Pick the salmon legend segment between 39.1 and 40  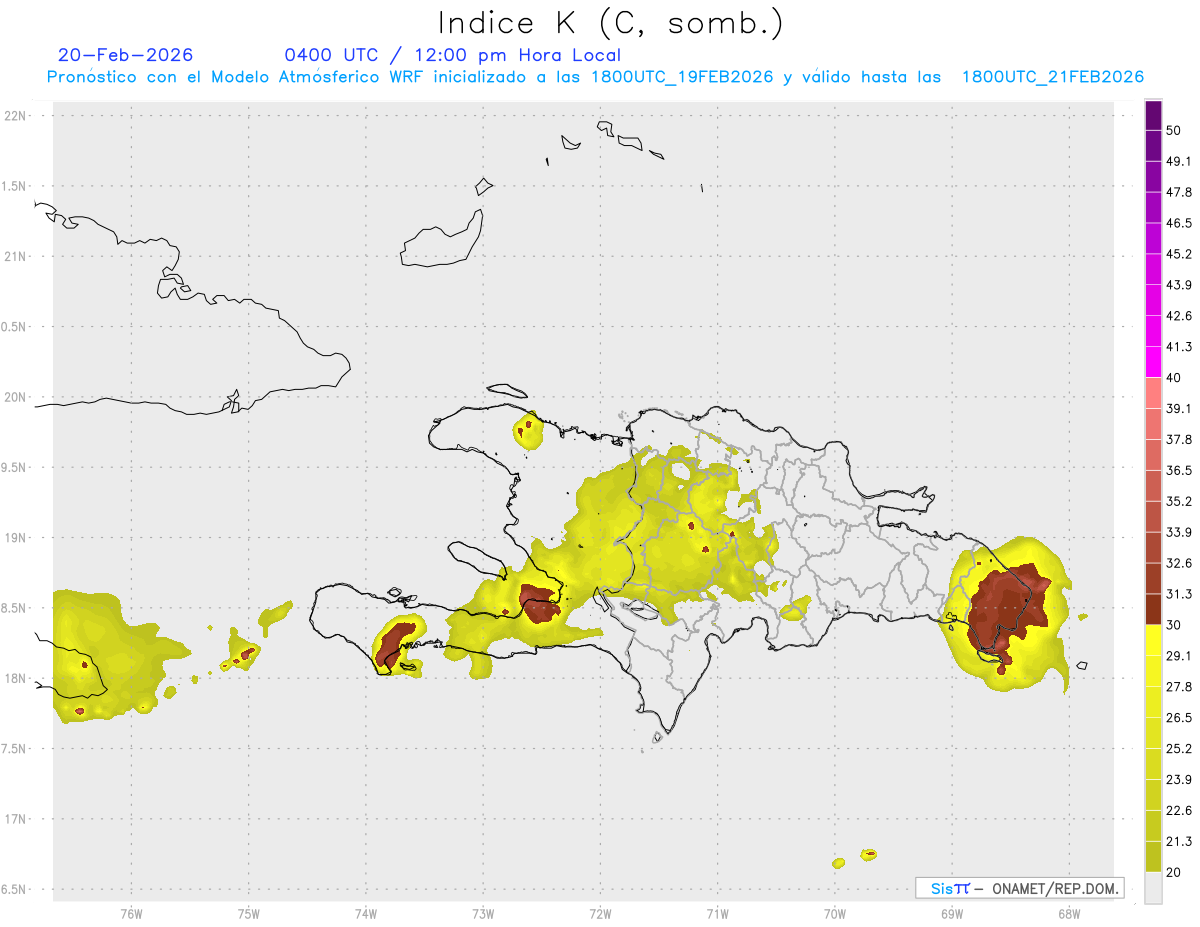[1153, 393]
